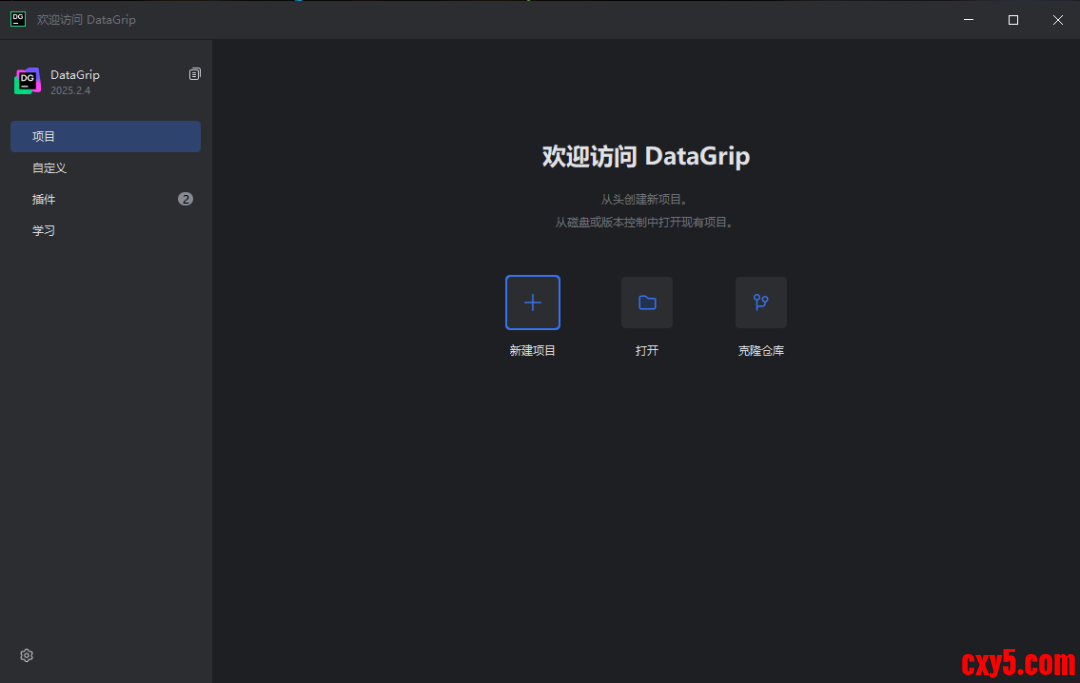This screenshot has width=1080, height=683.
Task: Maximize the DataGrip welcome window
Action: (x=1013, y=20)
